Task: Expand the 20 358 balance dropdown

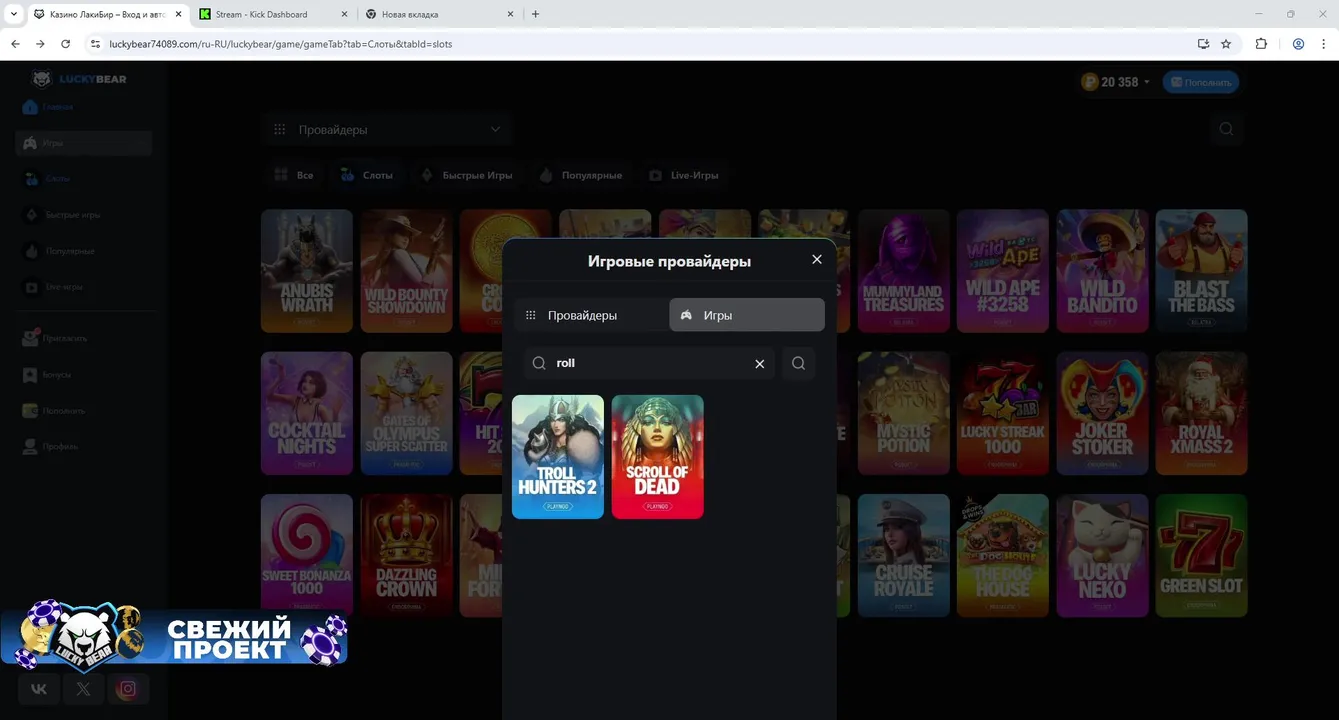Action: [1116, 82]
